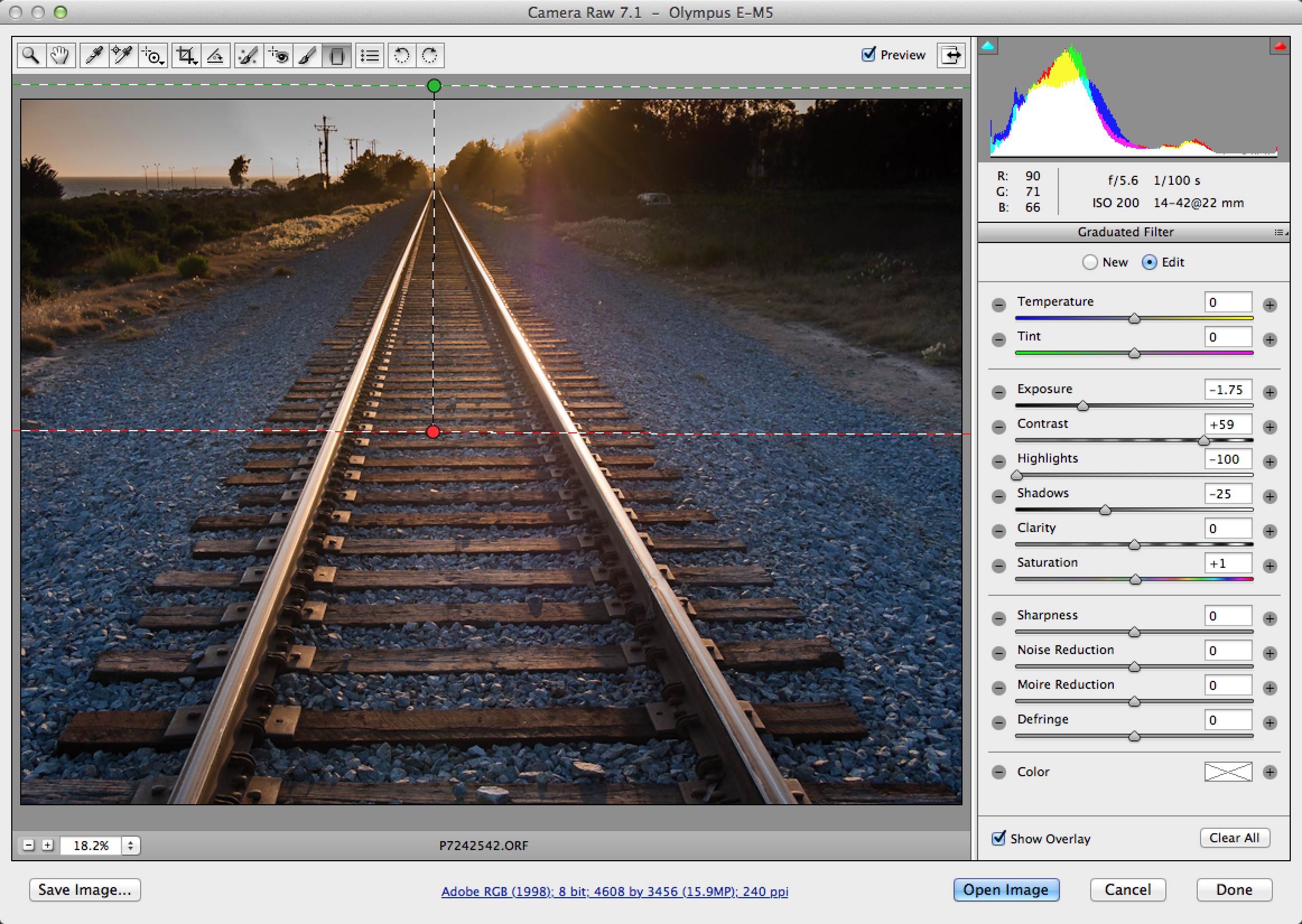Select the Zoom tool
The height and width of the screenshot is (924, 1302).
pos(30,56)
